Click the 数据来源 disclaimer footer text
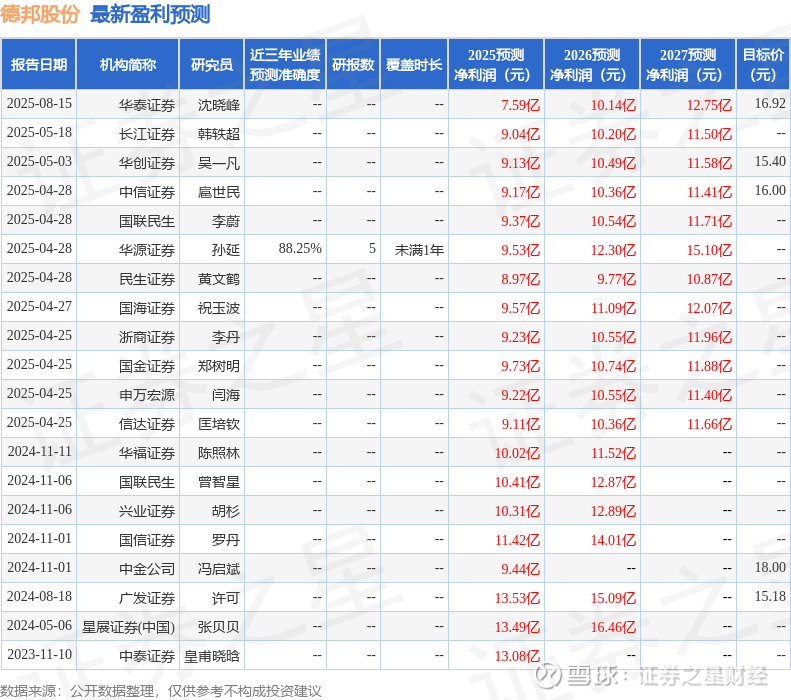Viewport: 791px width, 700px height. (160, 691)
